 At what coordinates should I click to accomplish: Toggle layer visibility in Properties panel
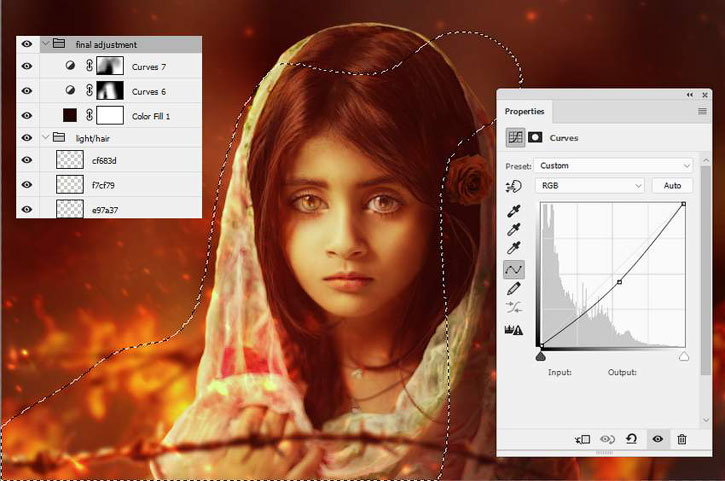coord(657,438)
